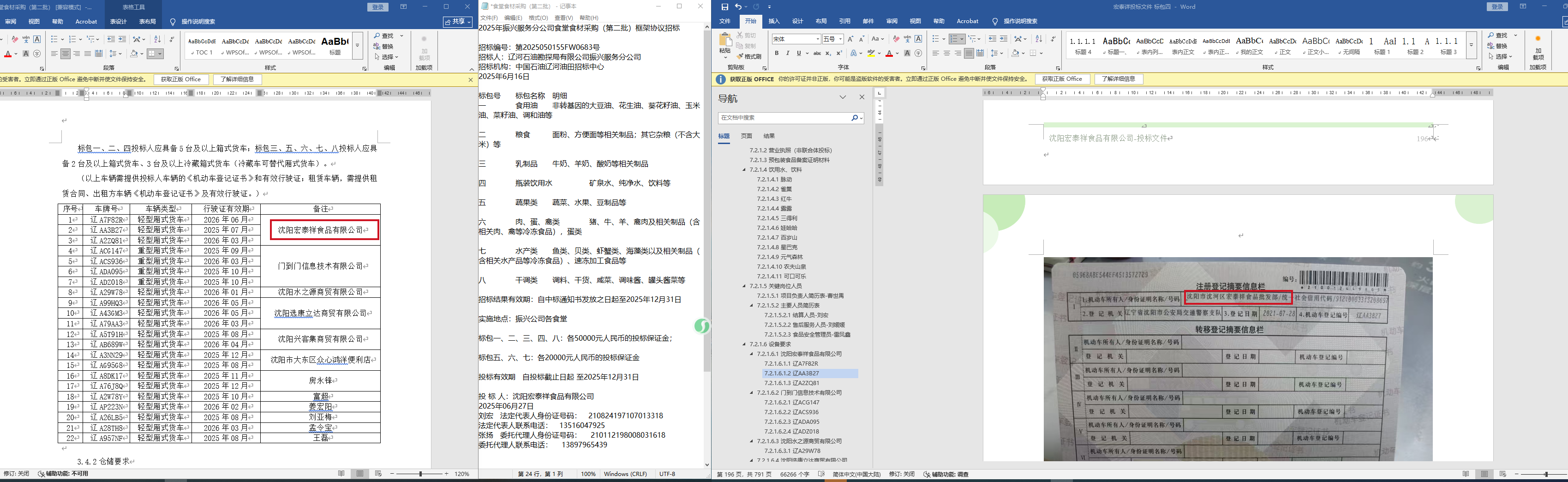
Task: Toggle Italic formatting in right Word ribbon
Action: click(x=788, y=54)
